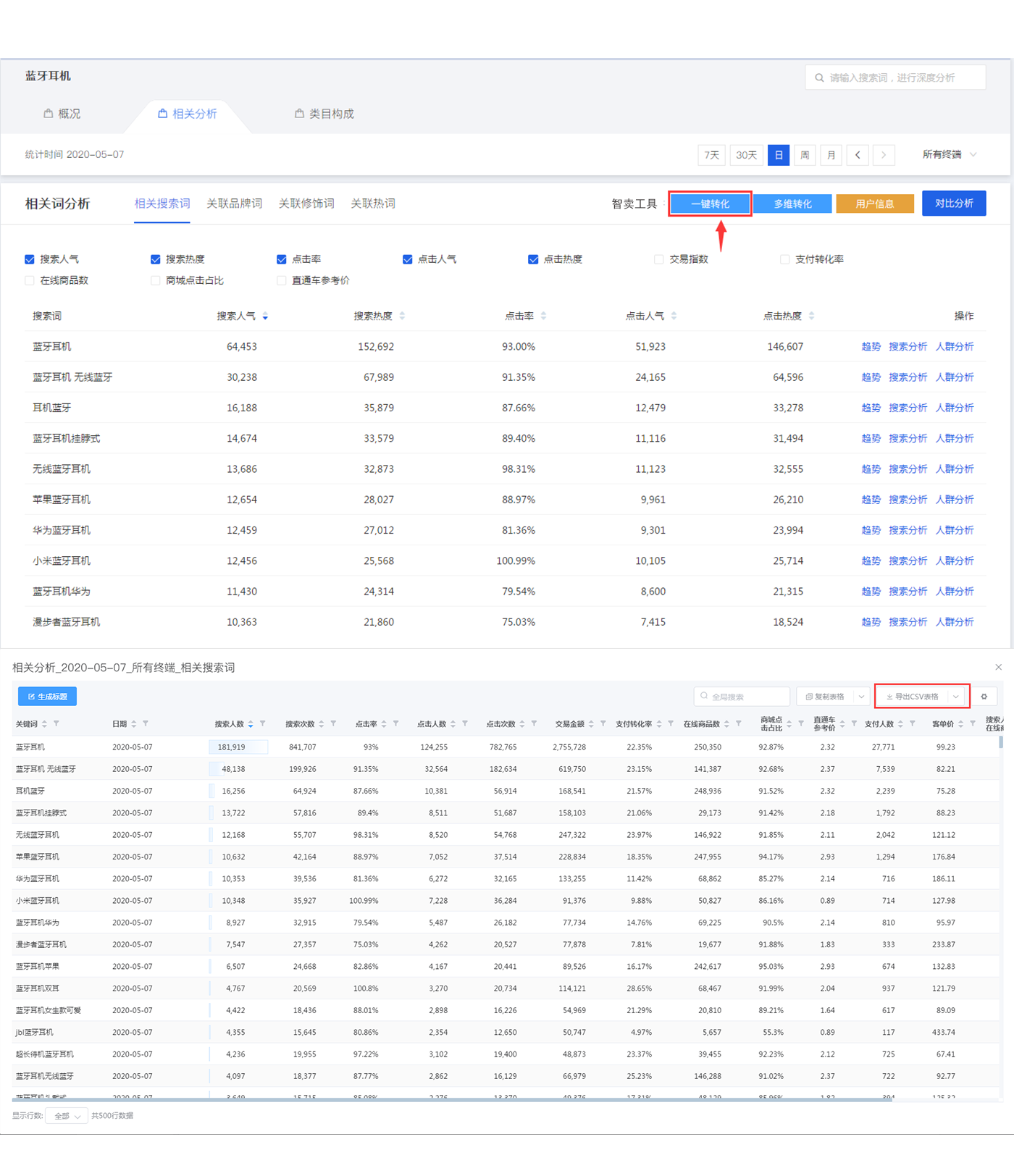Image resolution: width=1014 pixels, height=1176 pixels.
Task: Open 用户信息 orange button
Action: click(x=875, y=204)
